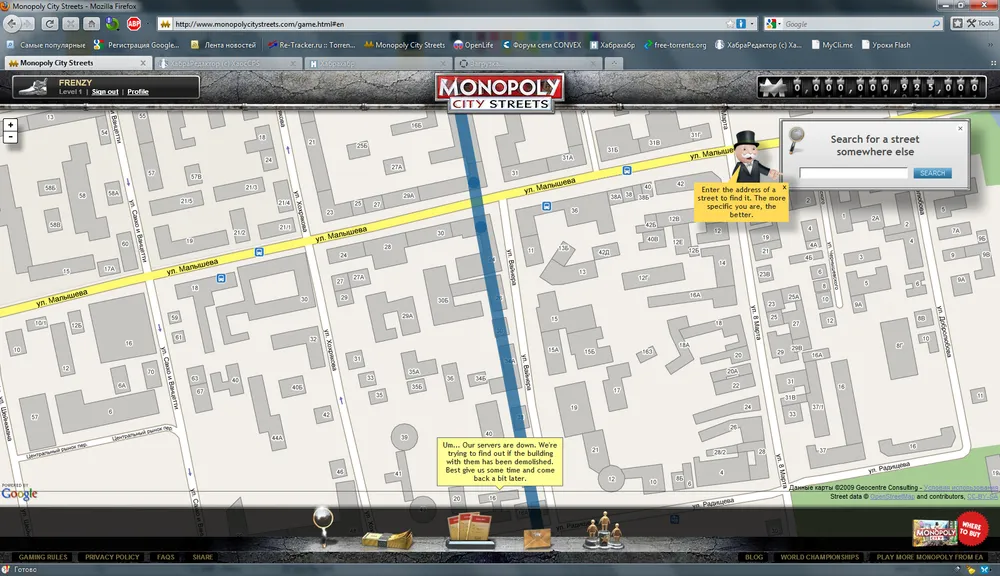The height and width of the screenshot is (576, 1000).
Task: Close the Search for a street panel
Action: (x=960, y=128)
